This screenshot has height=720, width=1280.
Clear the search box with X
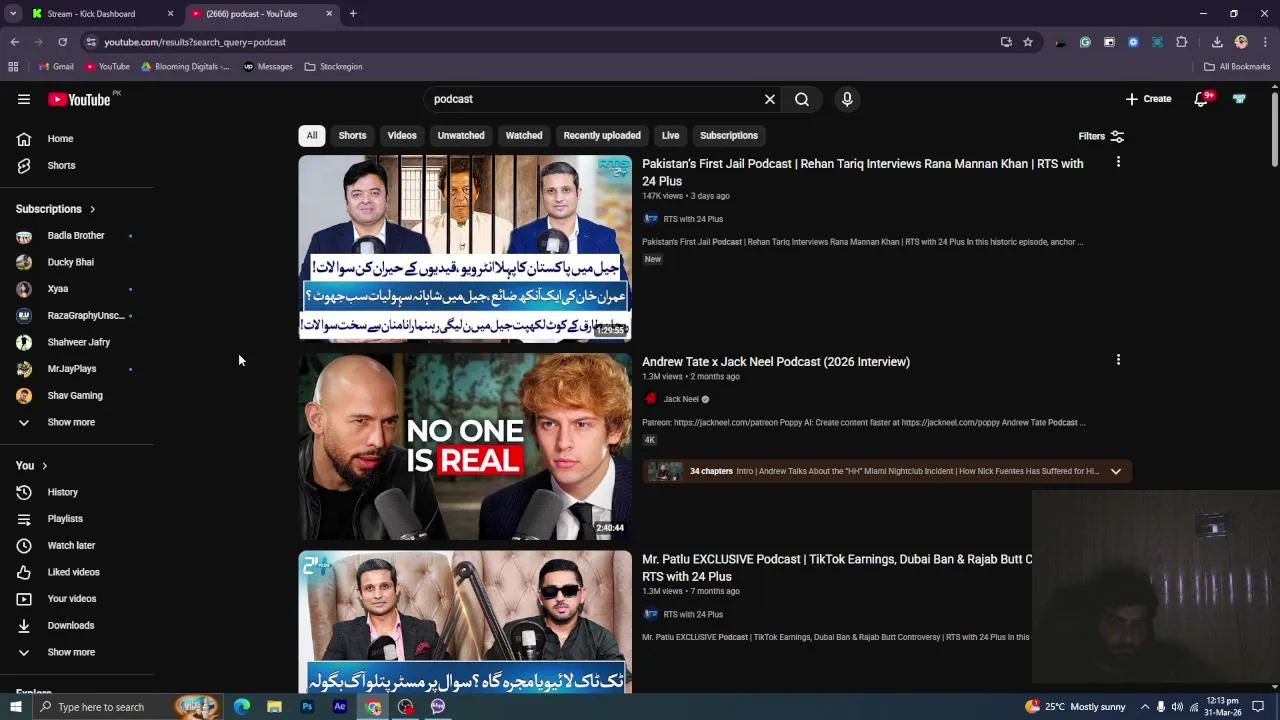770,99
